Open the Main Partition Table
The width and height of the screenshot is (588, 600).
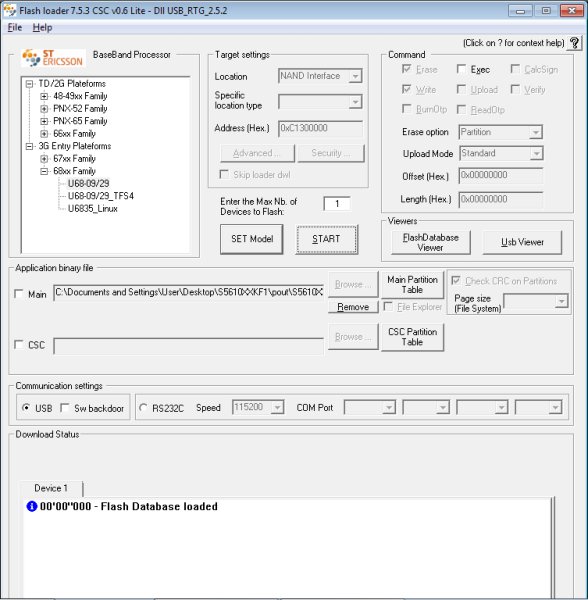[x=412, y=285]
